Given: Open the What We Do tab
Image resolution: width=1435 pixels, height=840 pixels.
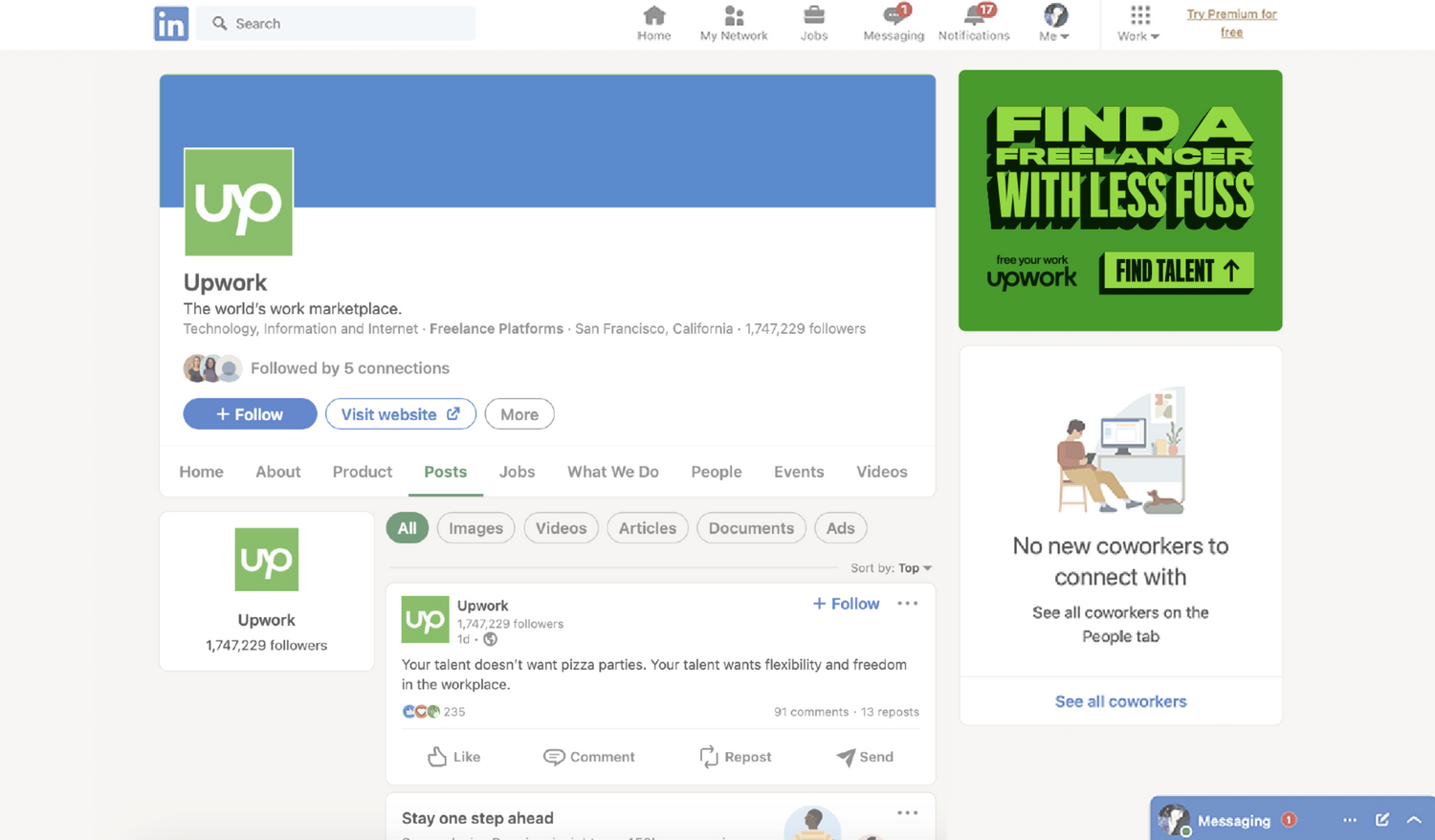Looking at the screenshot, I should pos(613,472).
